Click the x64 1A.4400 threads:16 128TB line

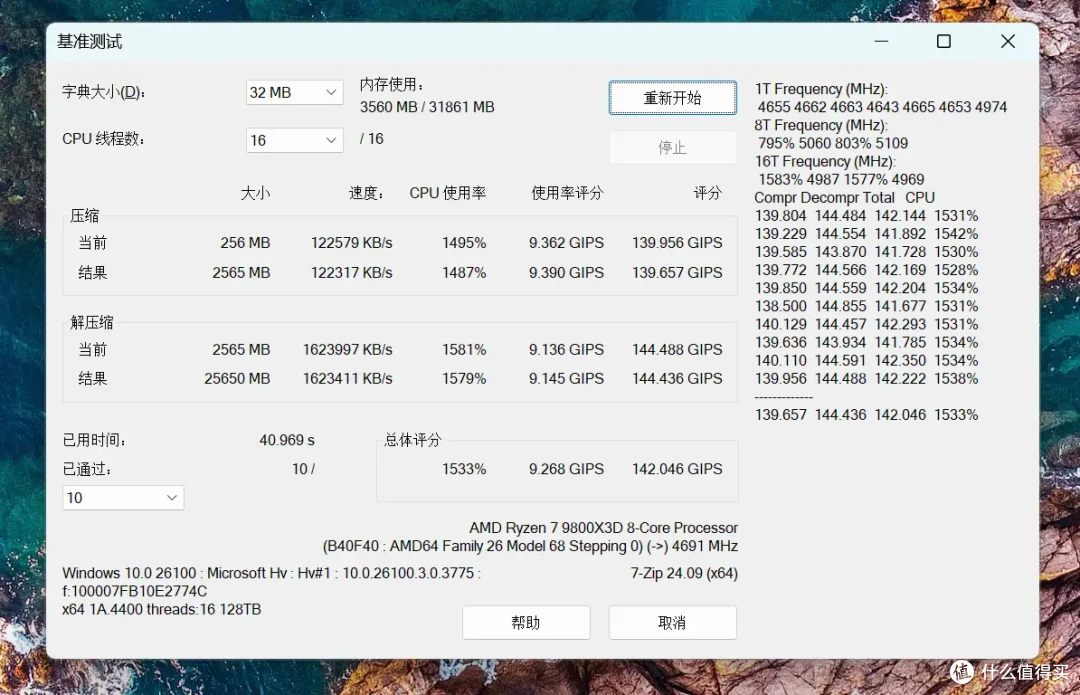(162, 610)
